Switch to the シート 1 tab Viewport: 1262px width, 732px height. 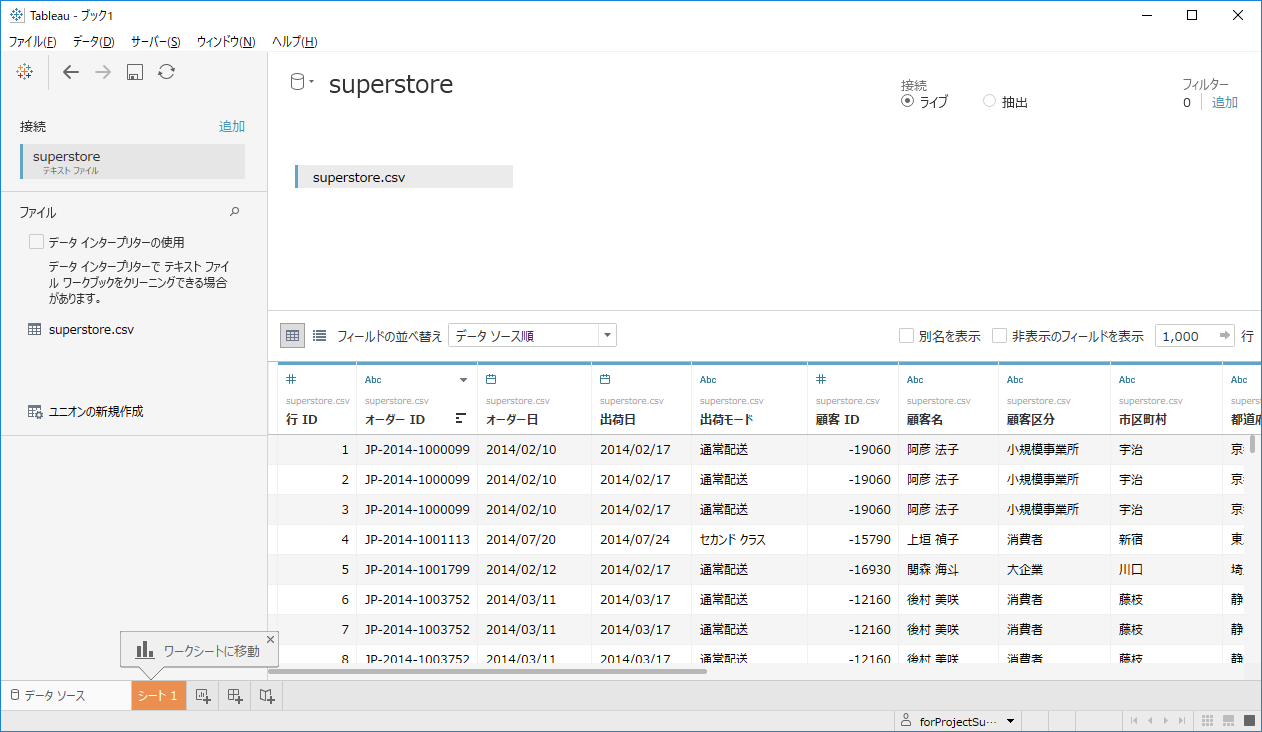pos(159,696)
